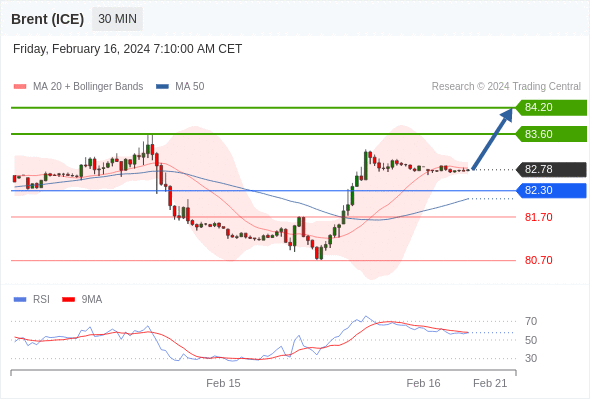The height and width of the screenshot is (400, 590).
Task: Click the Feb 15 date axis label
Action: click(x=223, y=383)
